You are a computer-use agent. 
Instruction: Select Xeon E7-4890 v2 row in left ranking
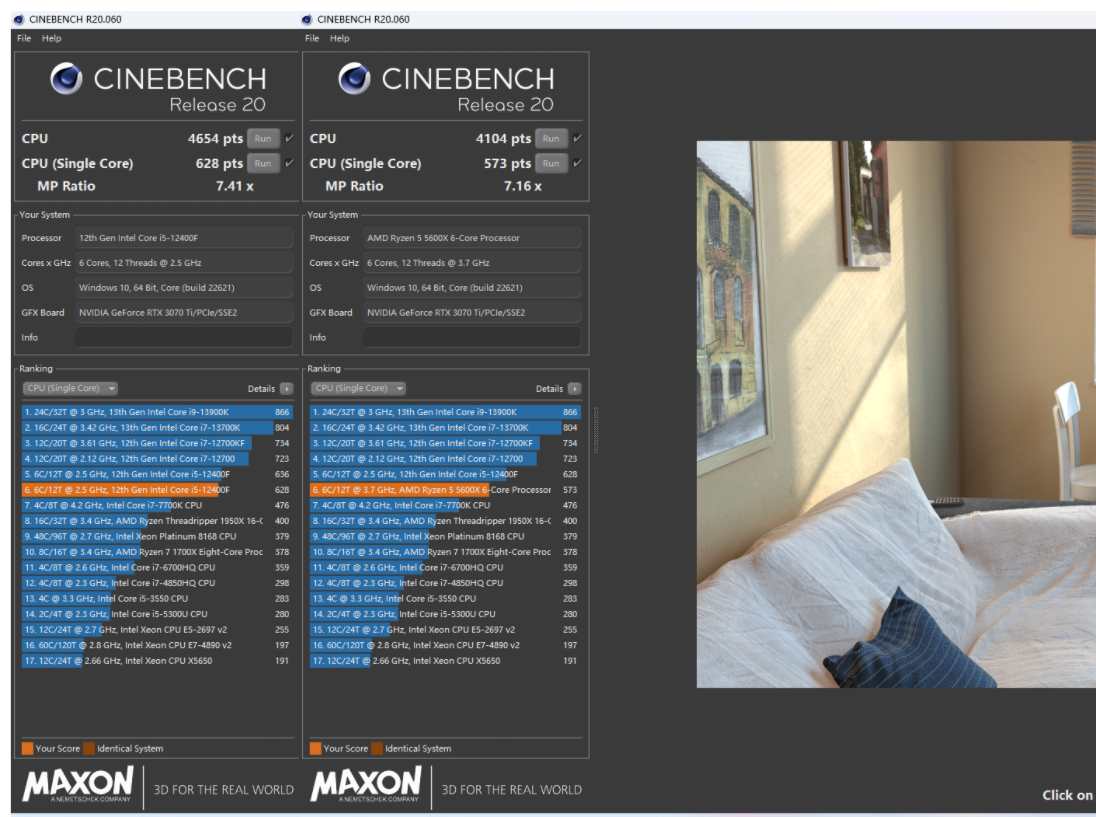[157, 645]
